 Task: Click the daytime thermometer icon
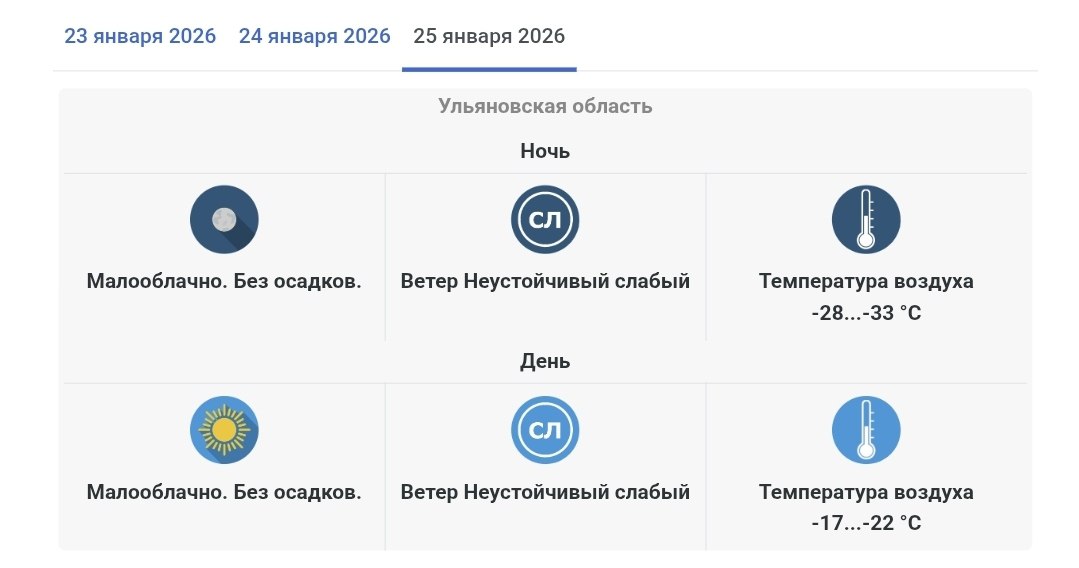(866, 430)
